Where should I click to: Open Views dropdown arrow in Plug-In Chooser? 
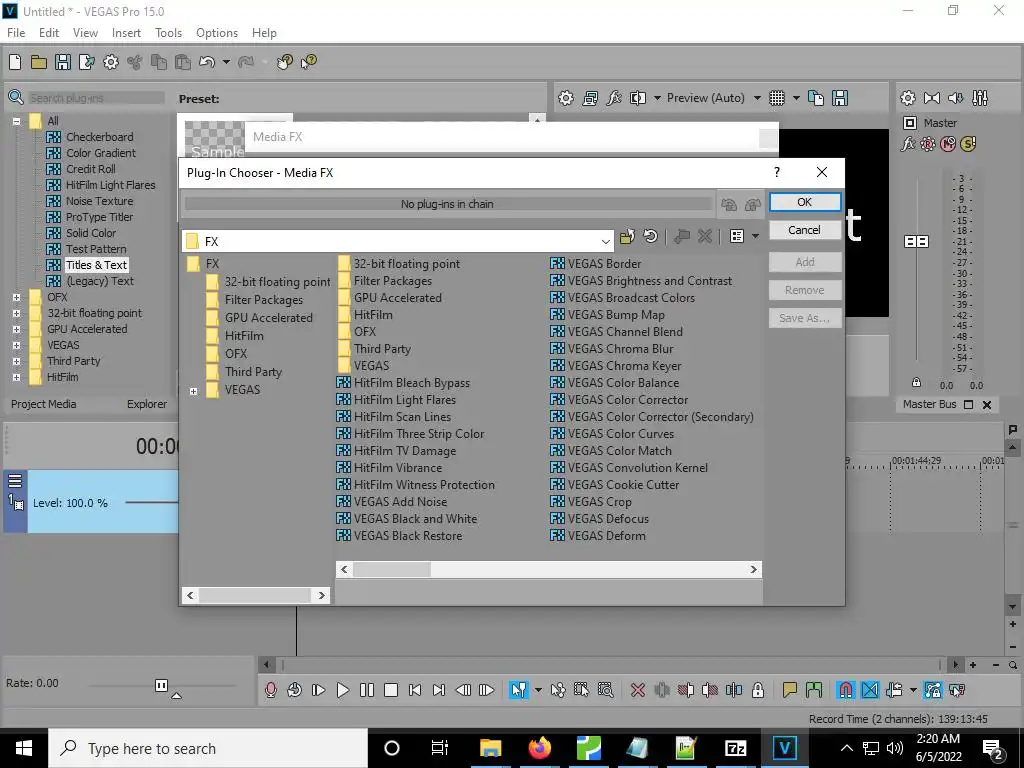(x=756, y=236)
